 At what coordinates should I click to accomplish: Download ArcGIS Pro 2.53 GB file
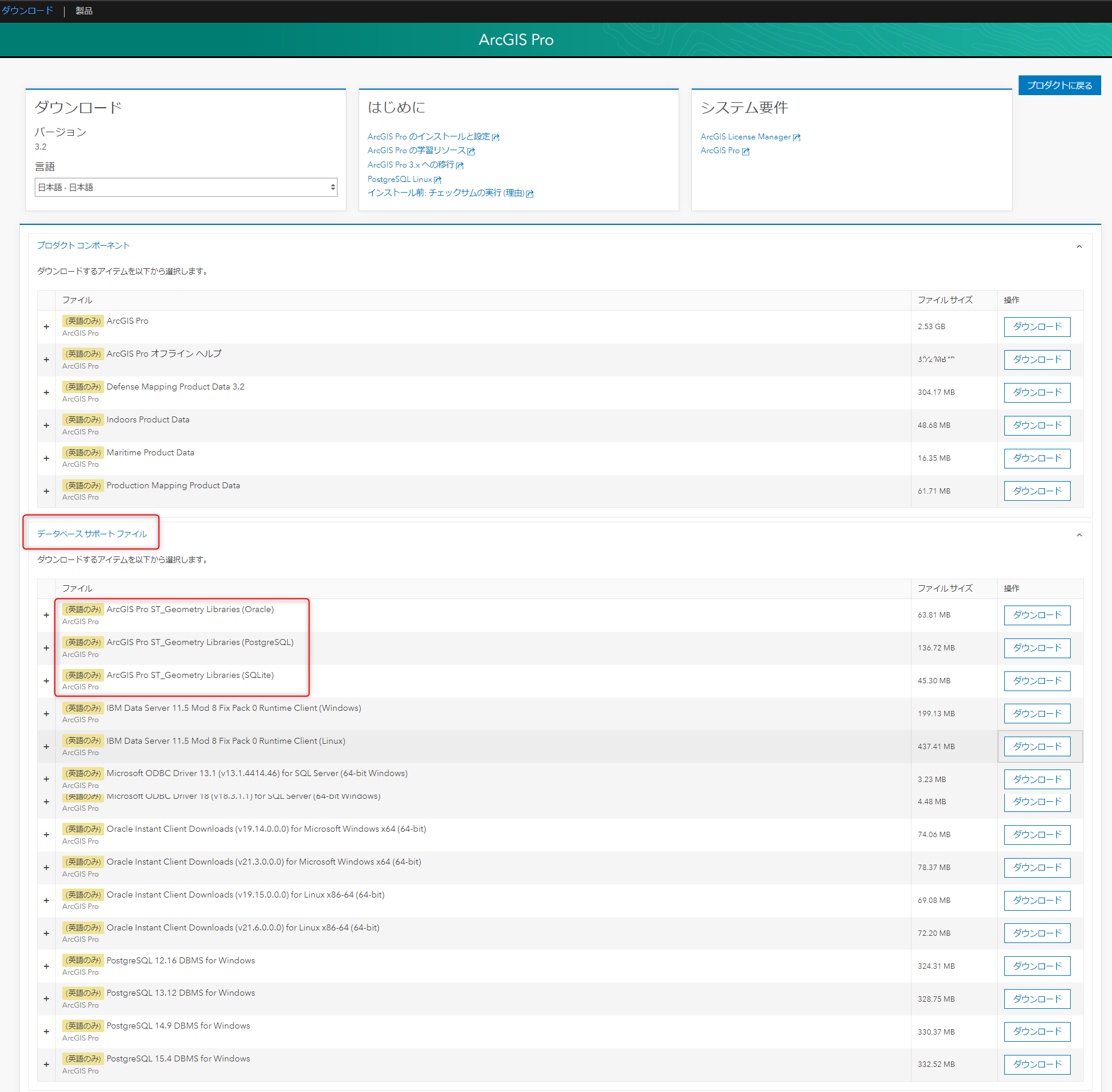(1037, 327)
